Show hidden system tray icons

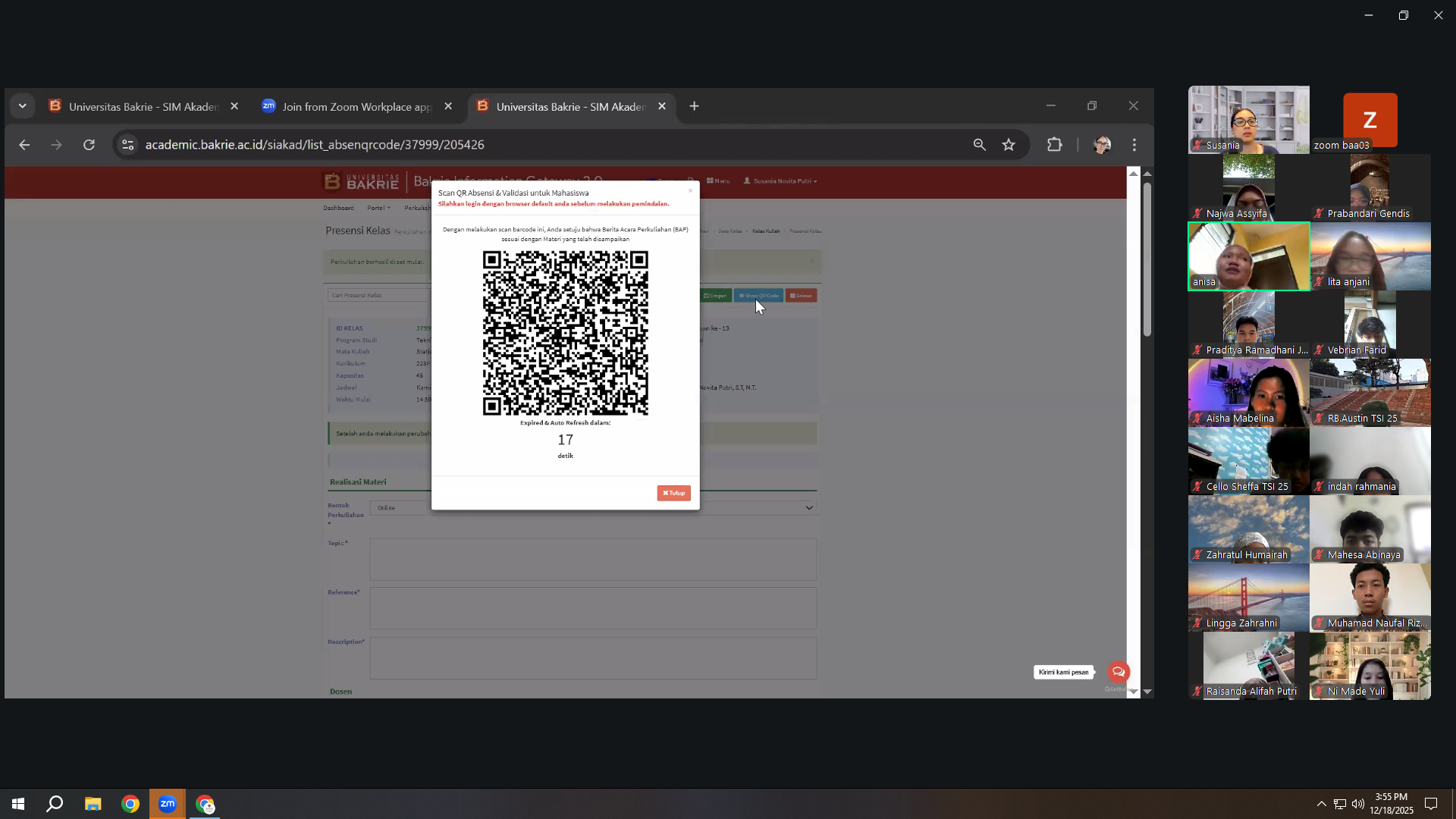[1321, 804]
